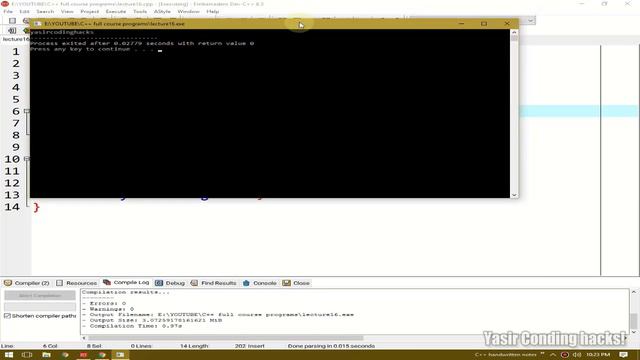Click the red Dev-C++ taskbar icon
Viewport: 640px width, 360px height.
(x=83, y=355)
